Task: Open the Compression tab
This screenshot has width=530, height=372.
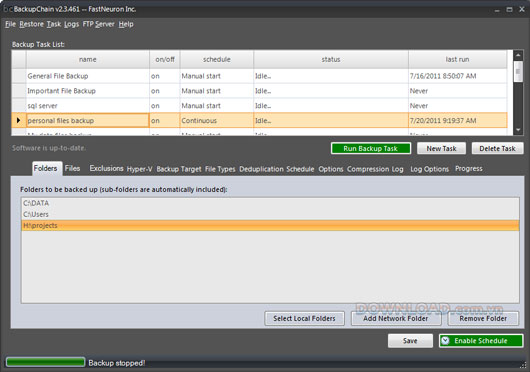Action: coord(368,169)
